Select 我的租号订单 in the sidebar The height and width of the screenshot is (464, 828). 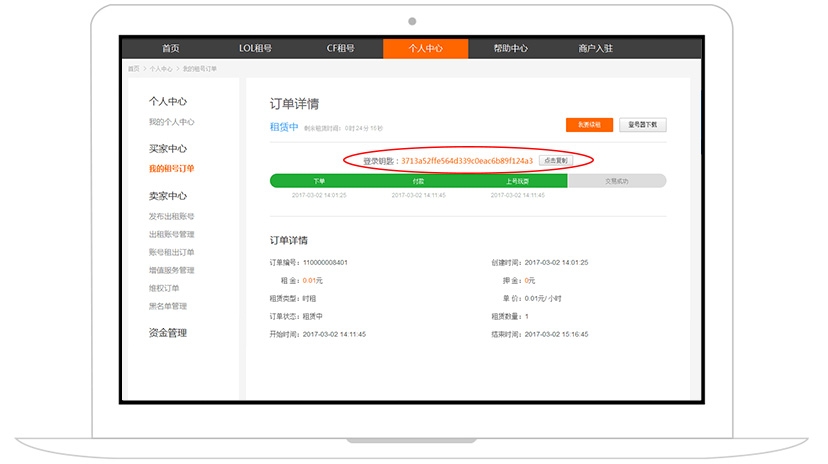point(171,169)
